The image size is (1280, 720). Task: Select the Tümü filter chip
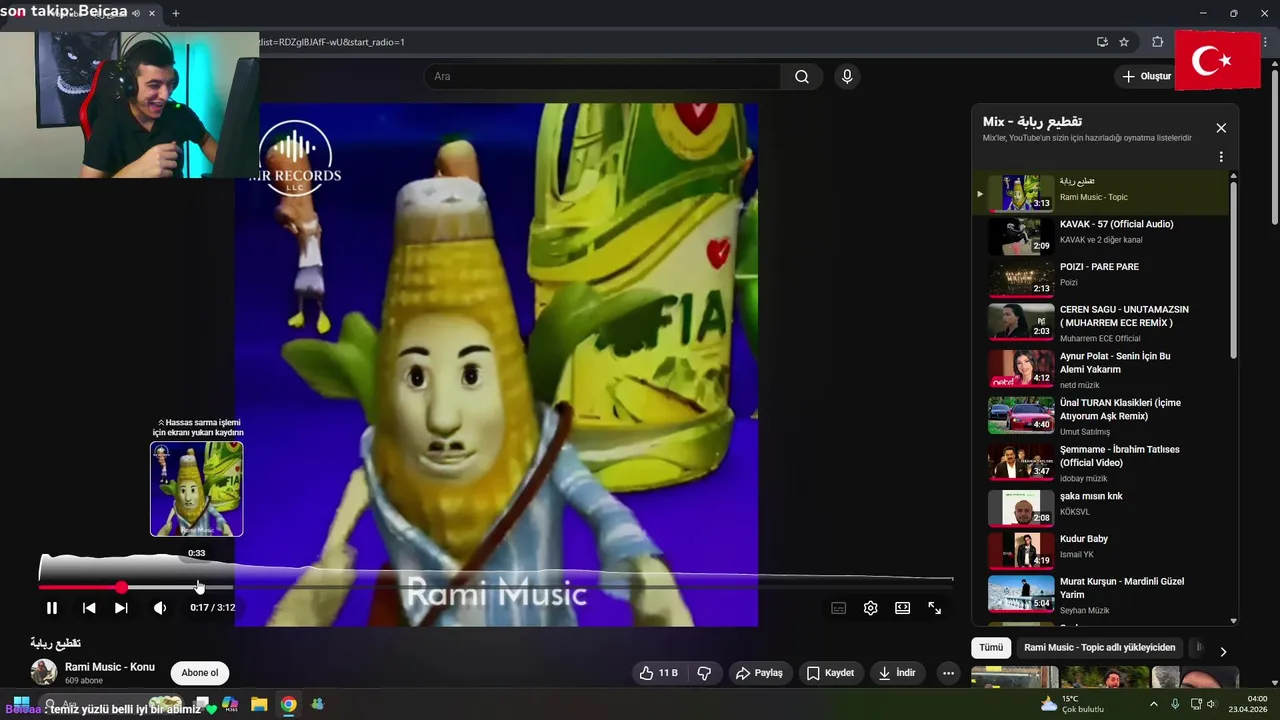991,647
